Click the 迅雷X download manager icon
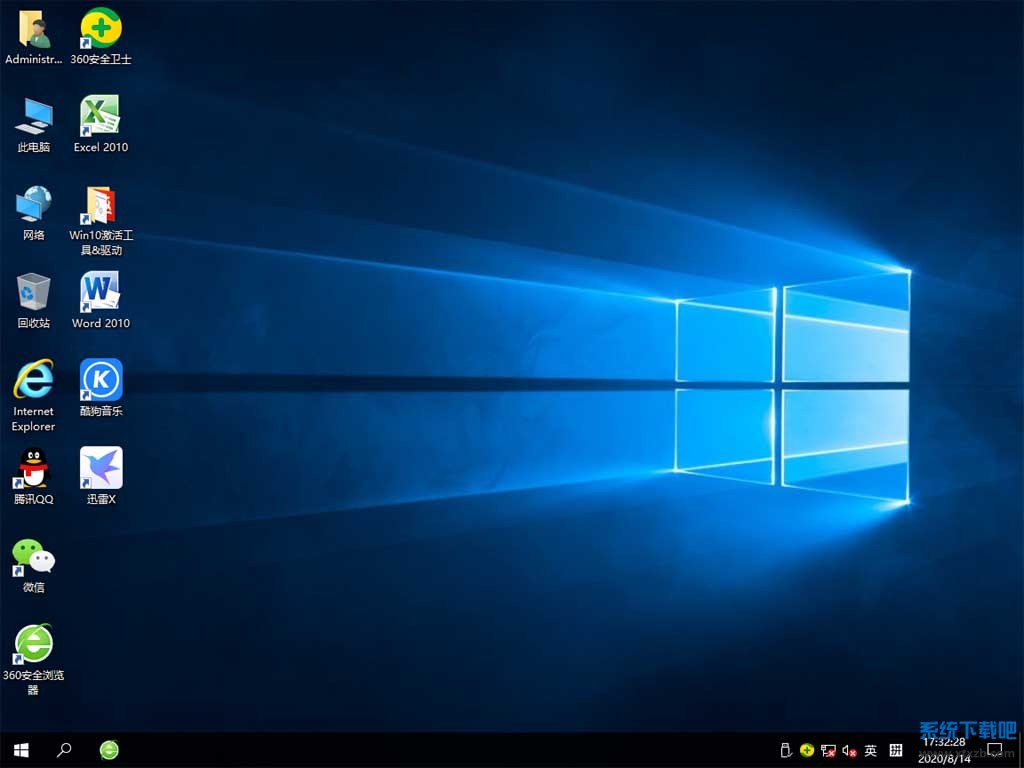 (101, 468)
